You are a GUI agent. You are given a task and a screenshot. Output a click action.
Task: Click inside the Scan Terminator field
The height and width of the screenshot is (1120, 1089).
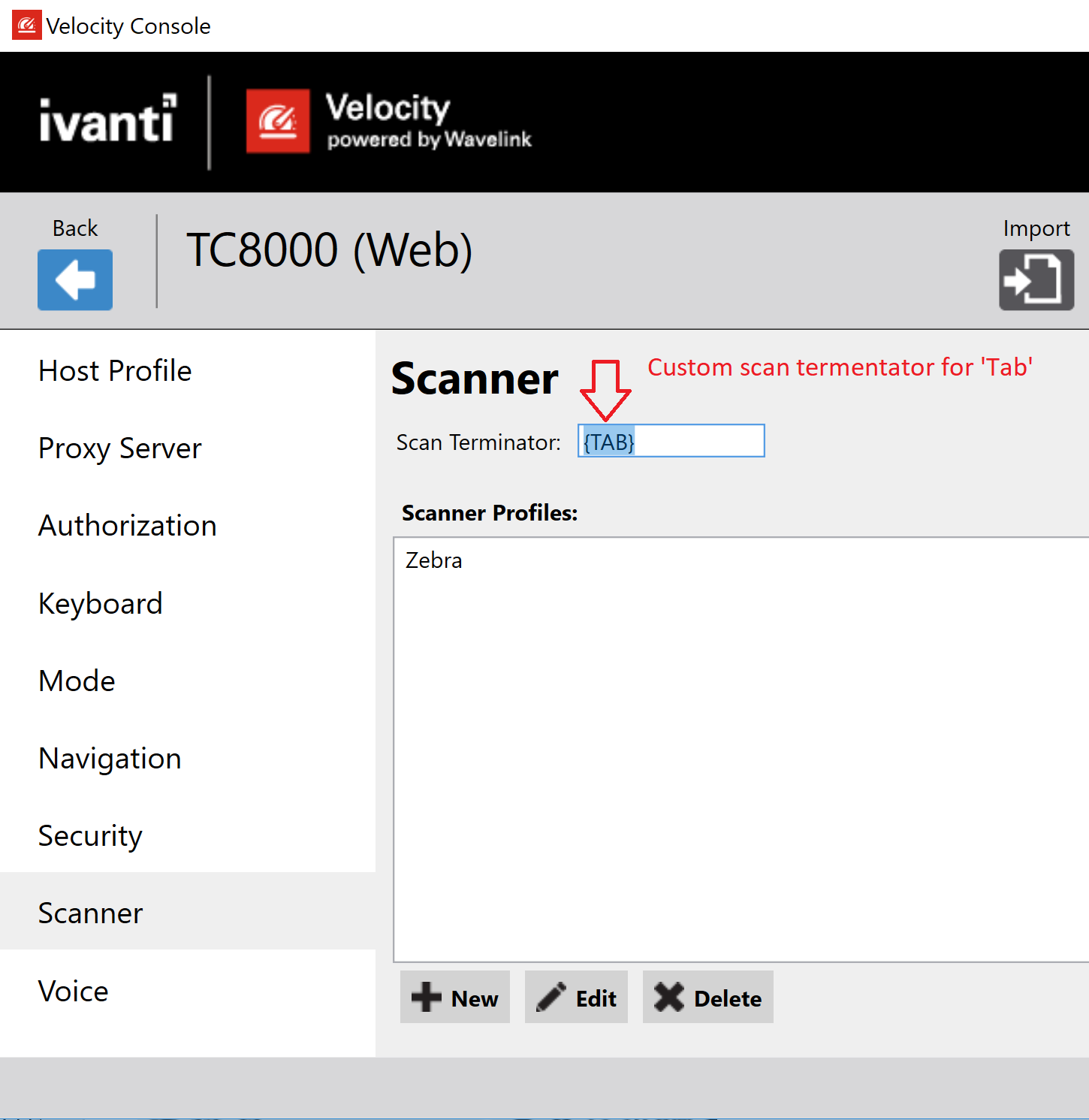671,440
